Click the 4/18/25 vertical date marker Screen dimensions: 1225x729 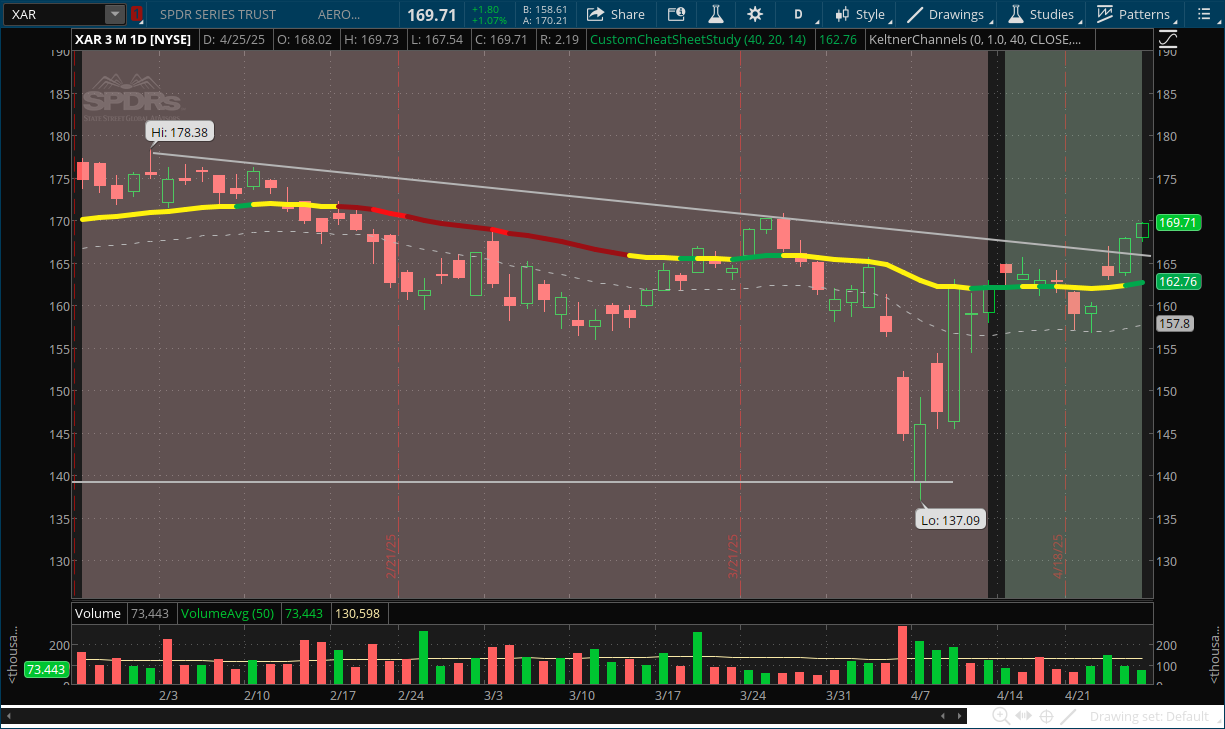1059,555
